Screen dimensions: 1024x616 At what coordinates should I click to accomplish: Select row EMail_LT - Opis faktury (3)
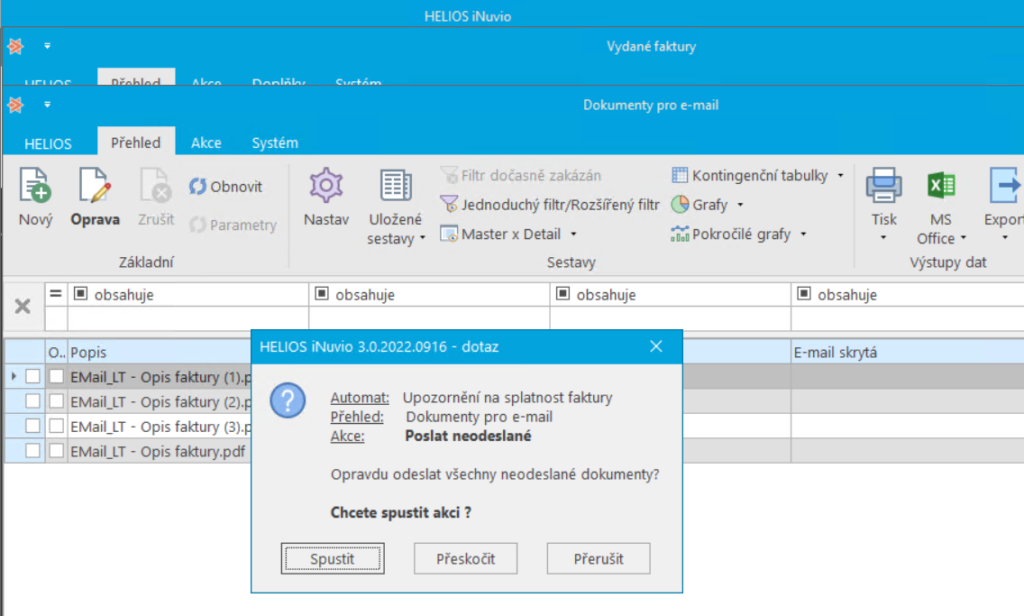tap(161, 426)
